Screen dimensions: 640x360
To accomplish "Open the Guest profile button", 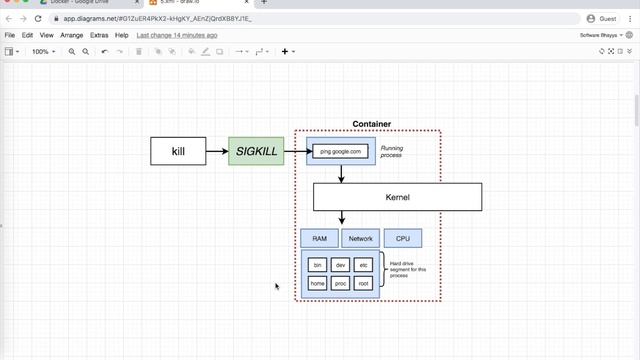I will 602,19.
